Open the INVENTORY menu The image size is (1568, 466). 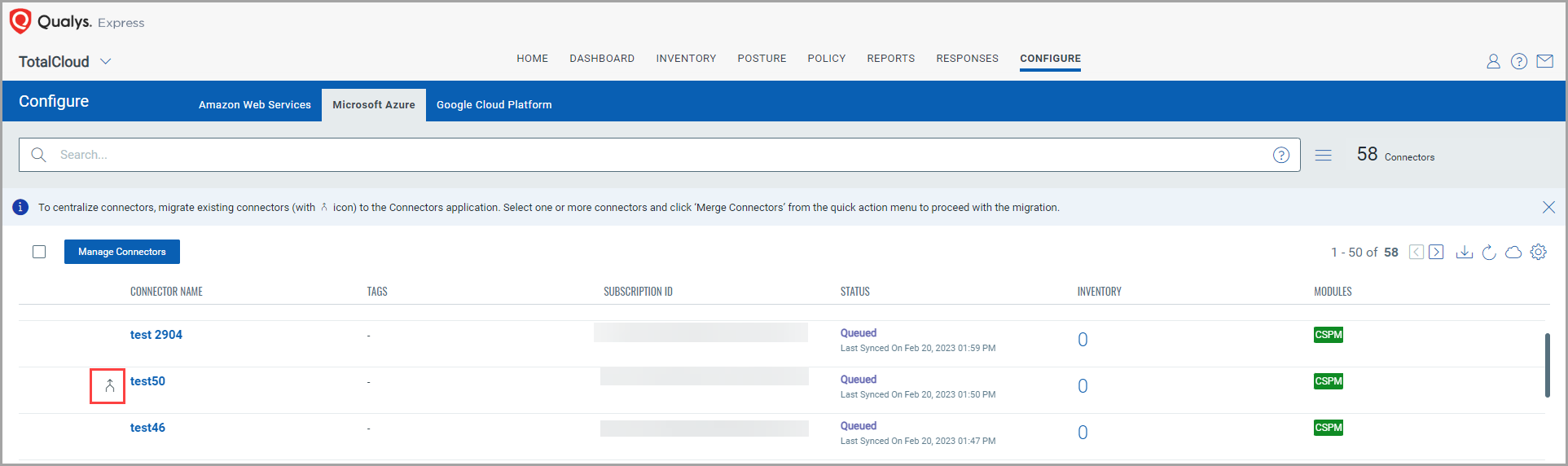[686, 59]
